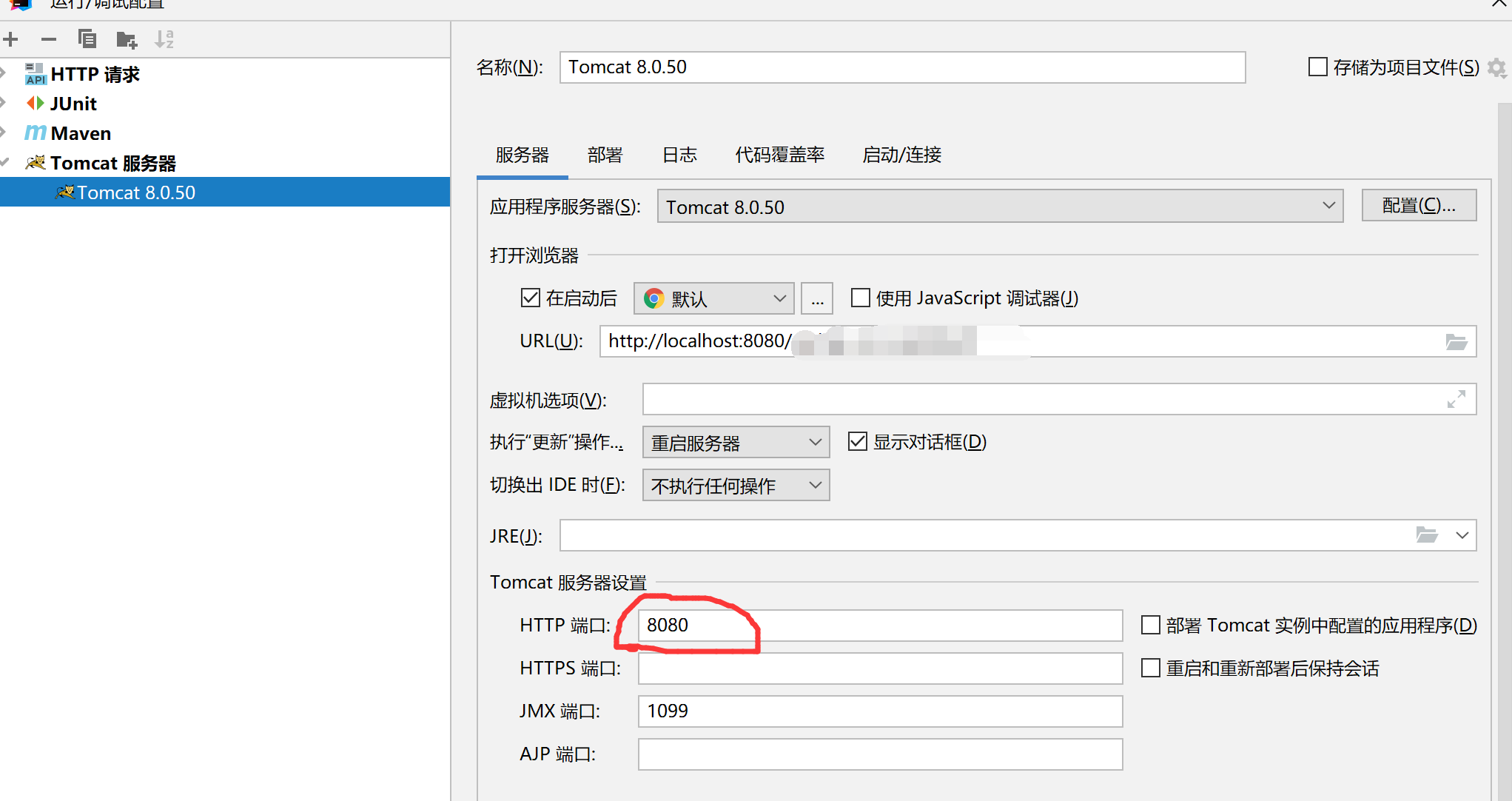Click the URL input field
This screenshot has height=801, width=1512.
1038,341
